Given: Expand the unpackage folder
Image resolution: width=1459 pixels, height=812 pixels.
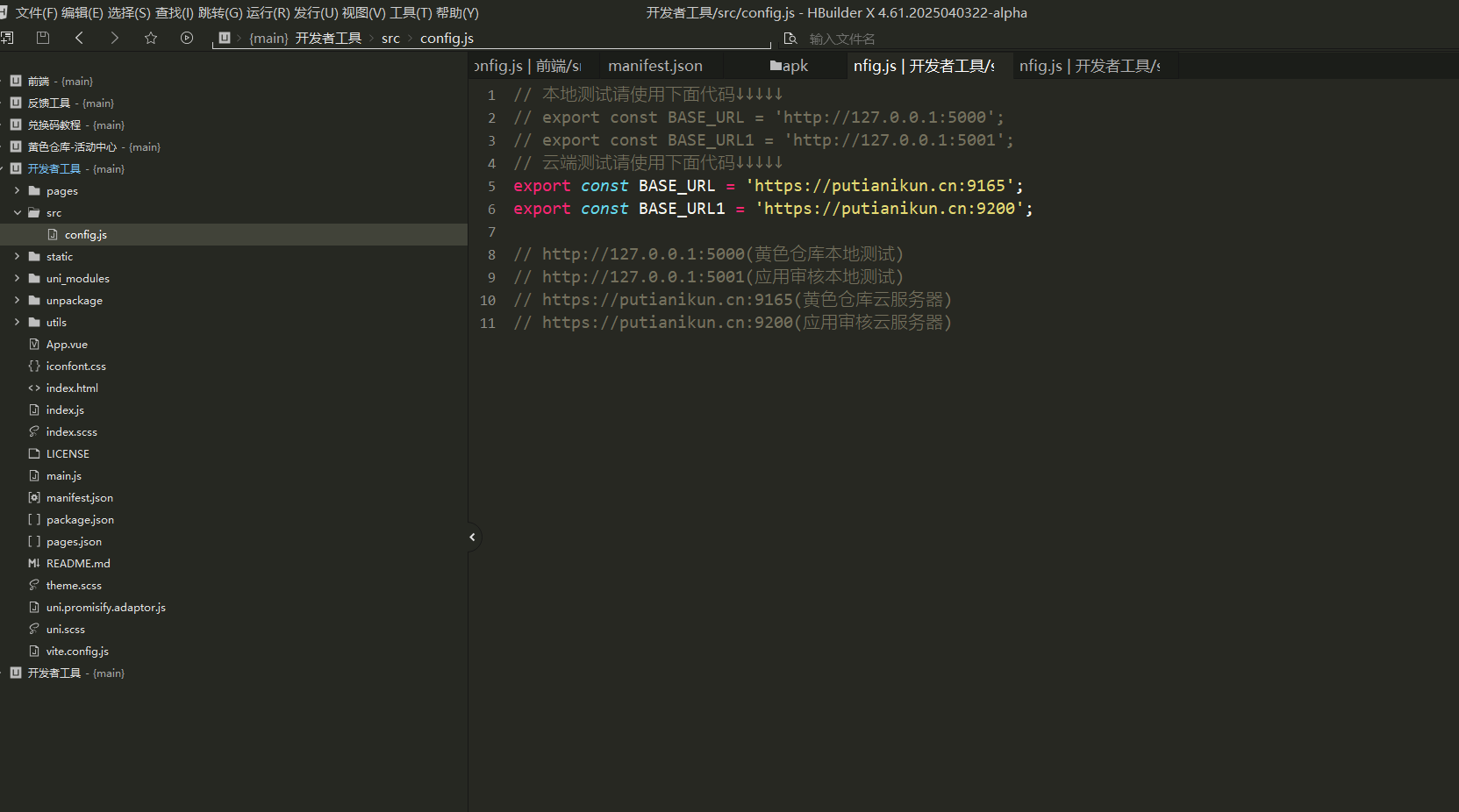Looking at the screenshot, I should [x=17, y=300].
